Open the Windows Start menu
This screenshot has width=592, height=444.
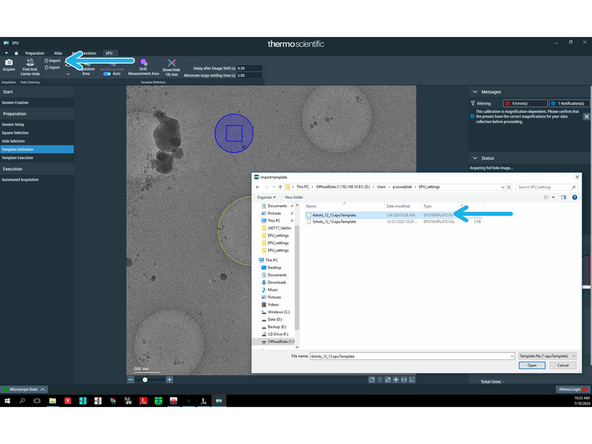coord(7,401)
